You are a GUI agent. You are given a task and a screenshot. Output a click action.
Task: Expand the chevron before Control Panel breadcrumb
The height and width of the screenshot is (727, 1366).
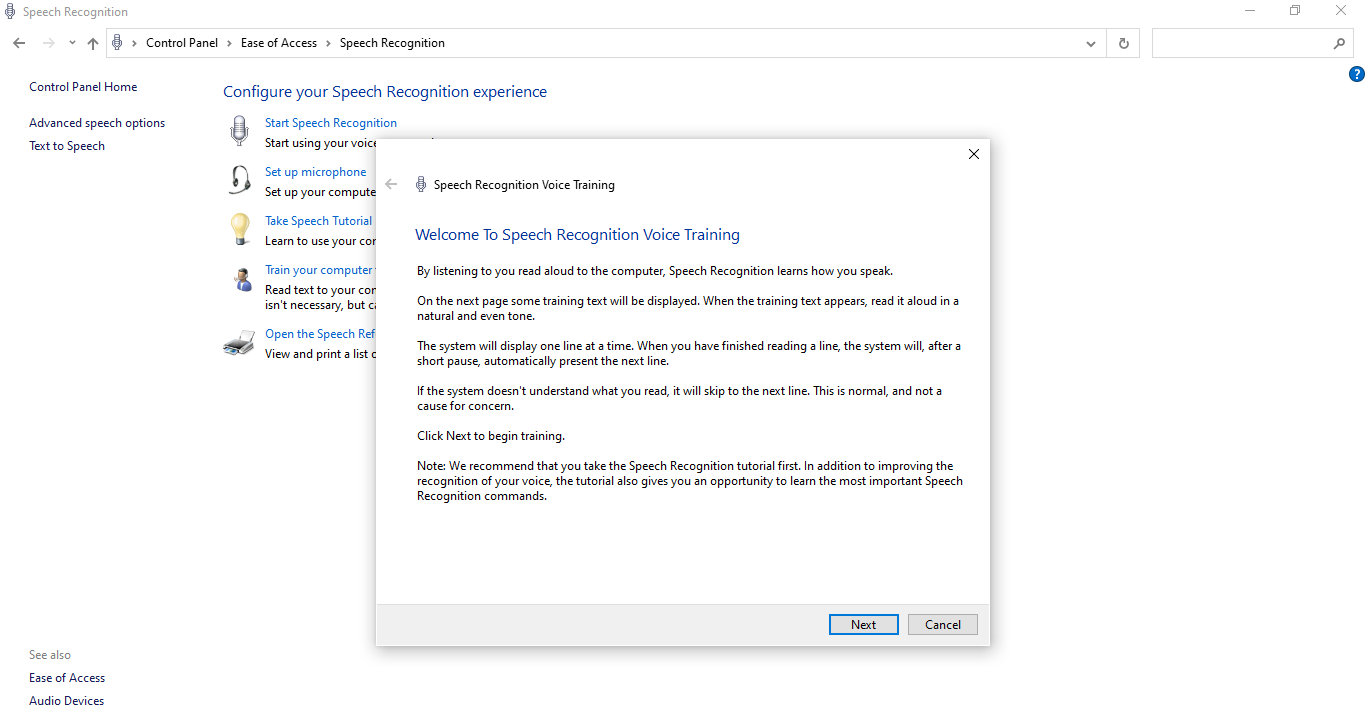click(x=135, y=43)
